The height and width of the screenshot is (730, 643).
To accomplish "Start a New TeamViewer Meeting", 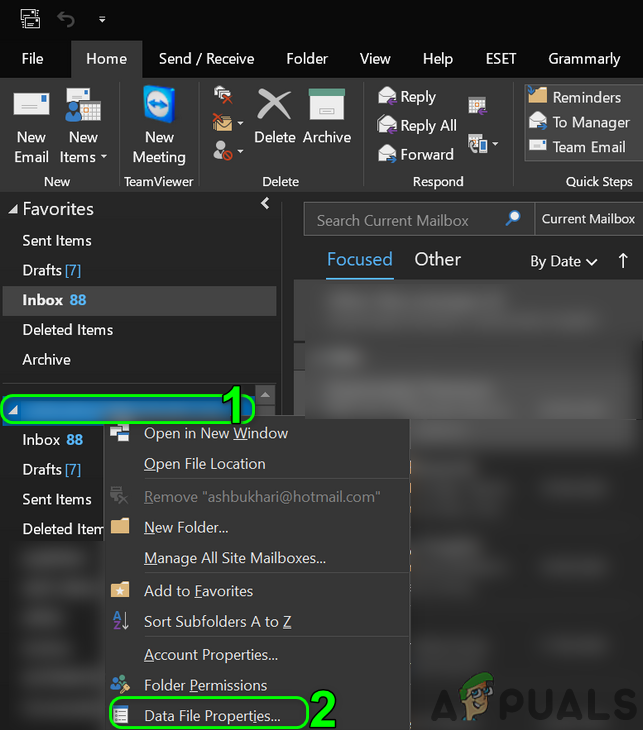I will (159, 126).
